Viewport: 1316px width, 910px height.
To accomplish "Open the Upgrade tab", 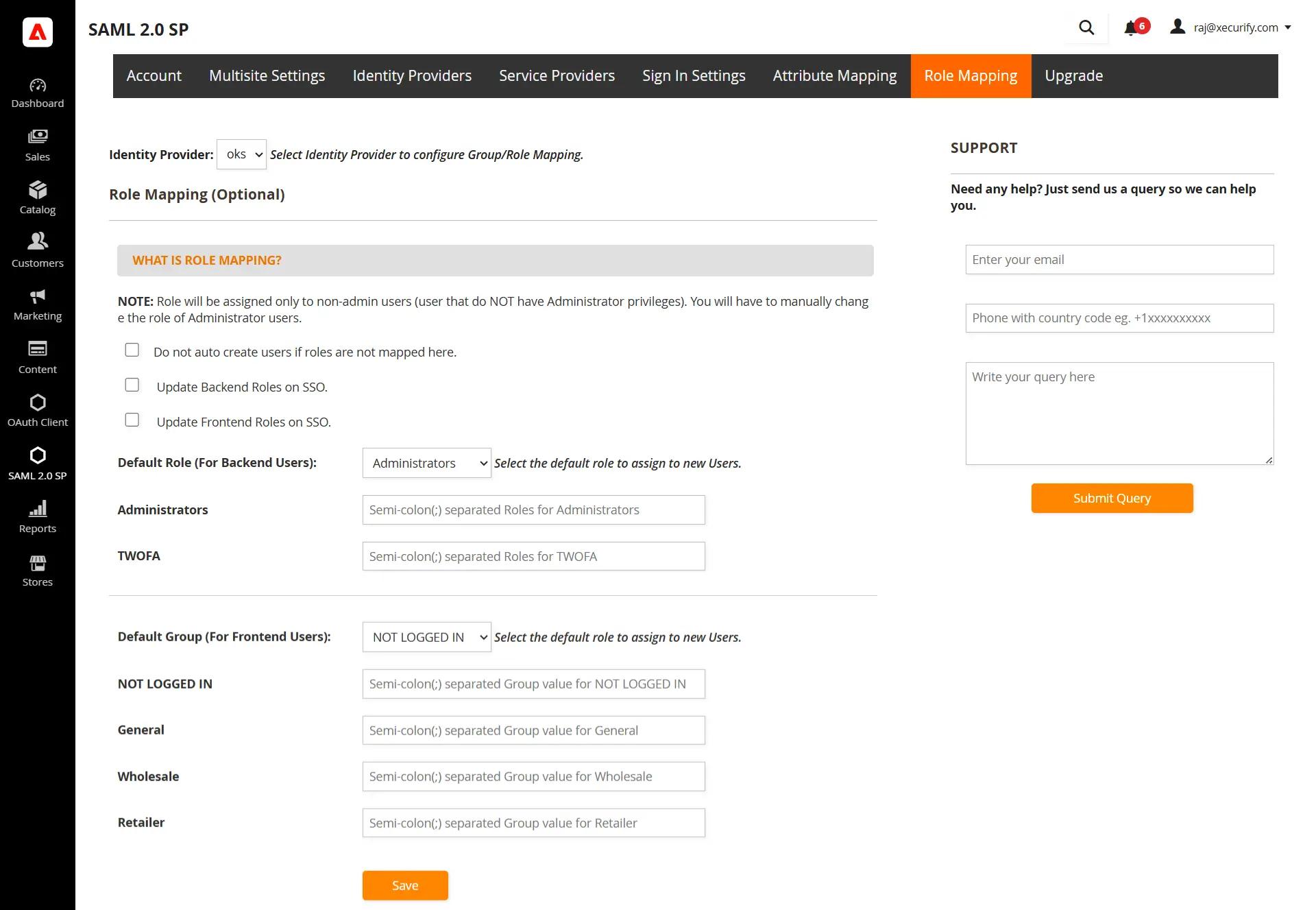I will click(x=1073, y=76).
